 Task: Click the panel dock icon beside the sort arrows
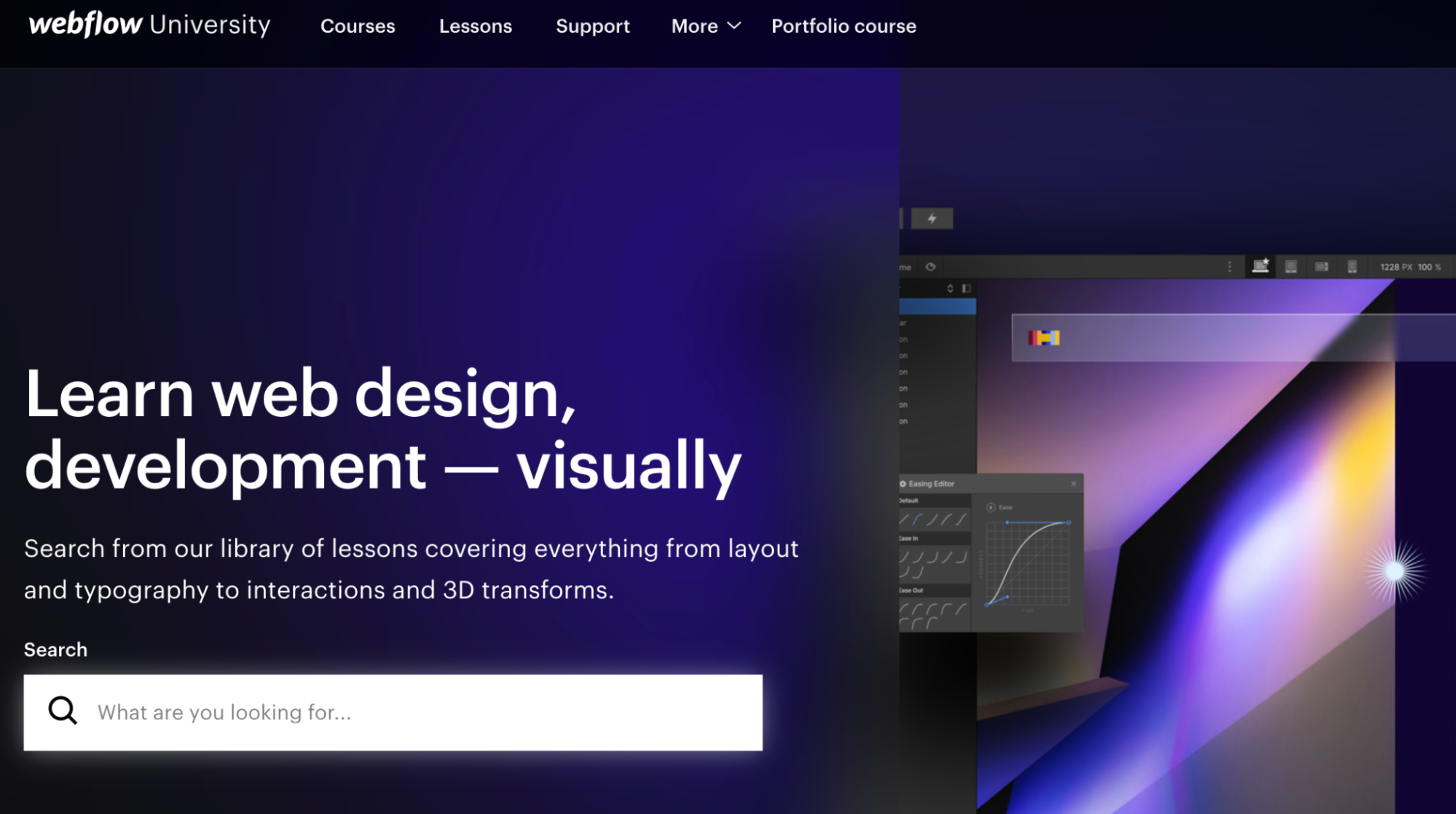pos(967,289)
